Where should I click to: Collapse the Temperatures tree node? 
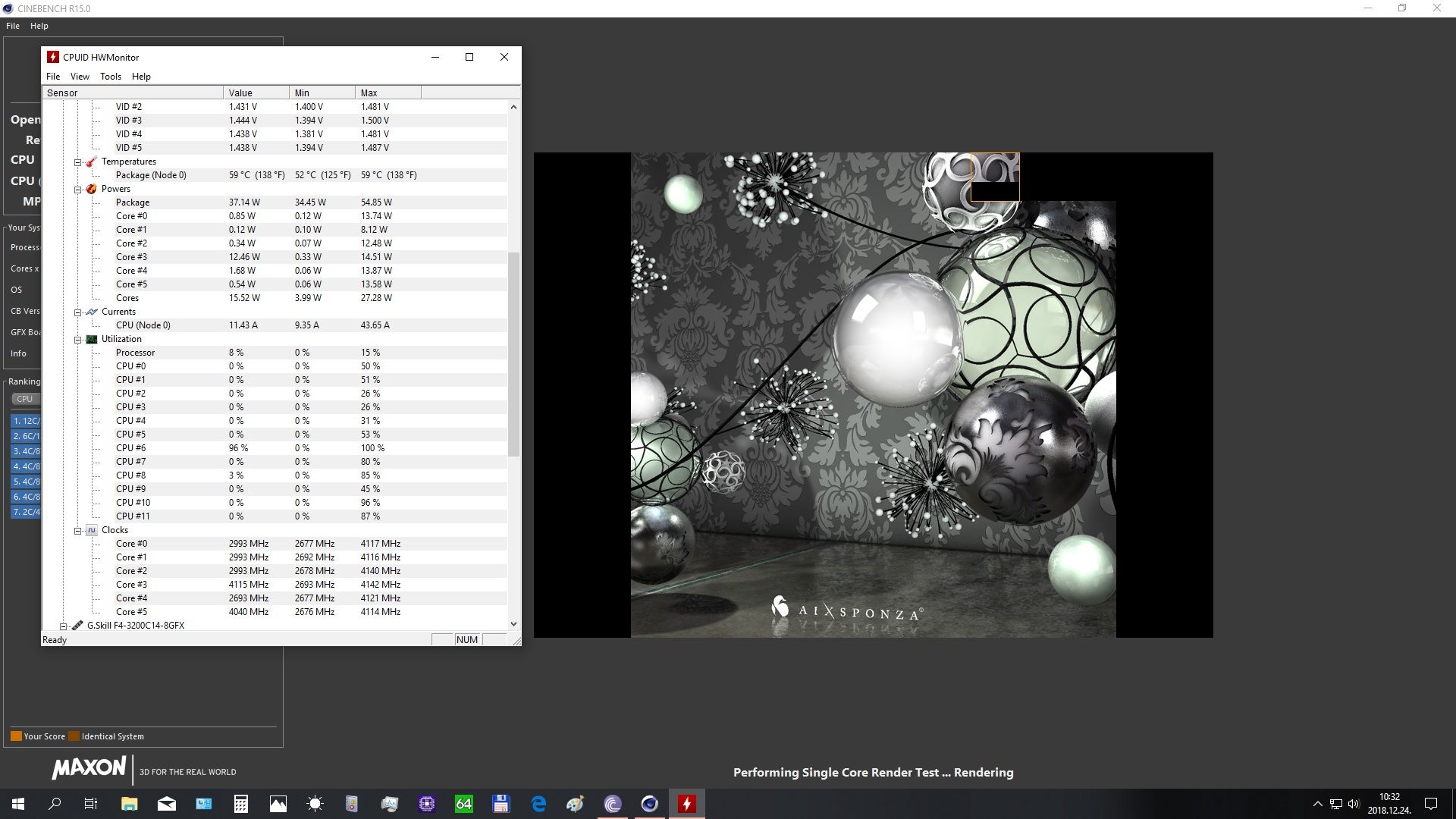click(77, 162)
